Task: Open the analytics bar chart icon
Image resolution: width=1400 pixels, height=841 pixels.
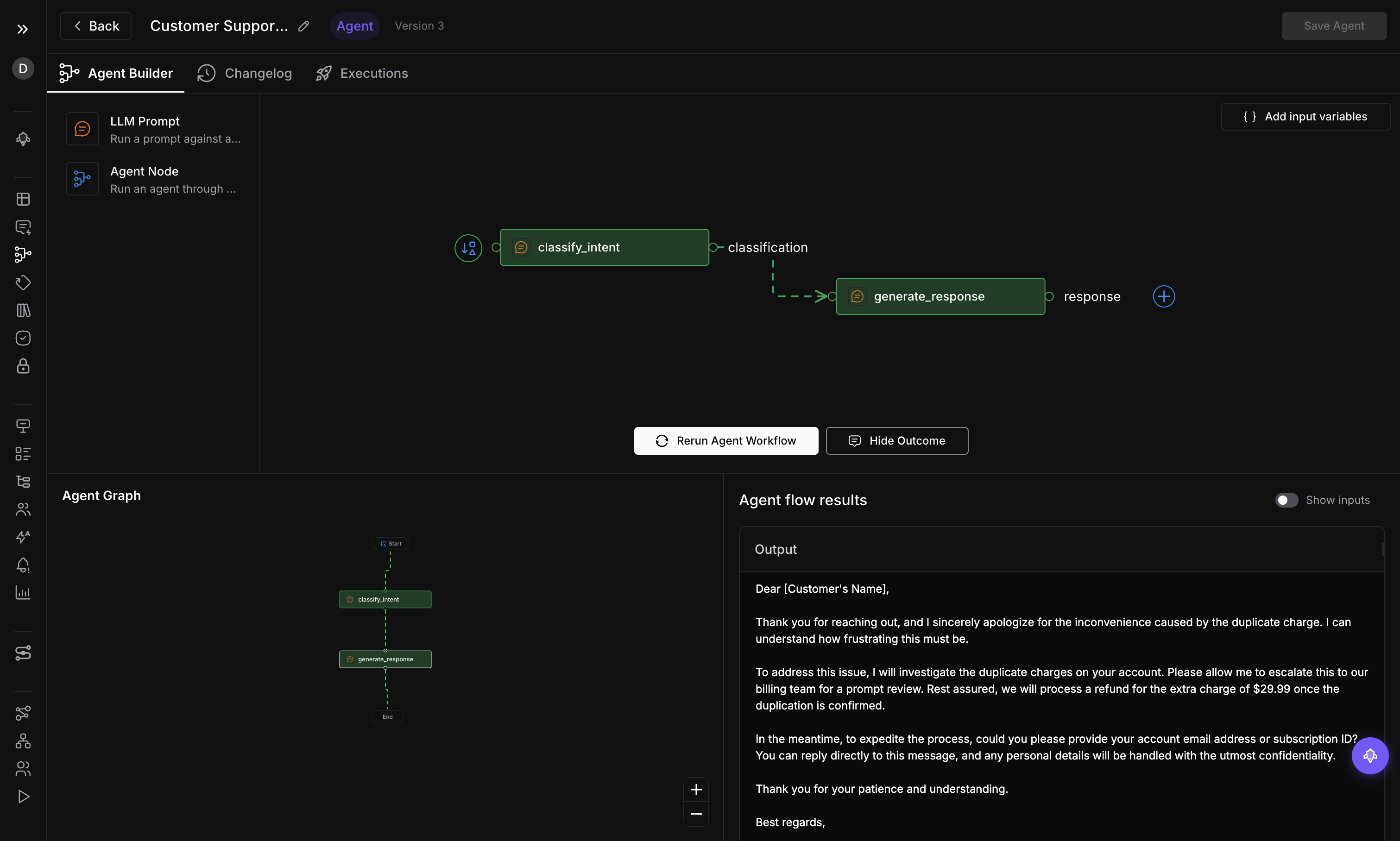Action: tap(23, 593)
